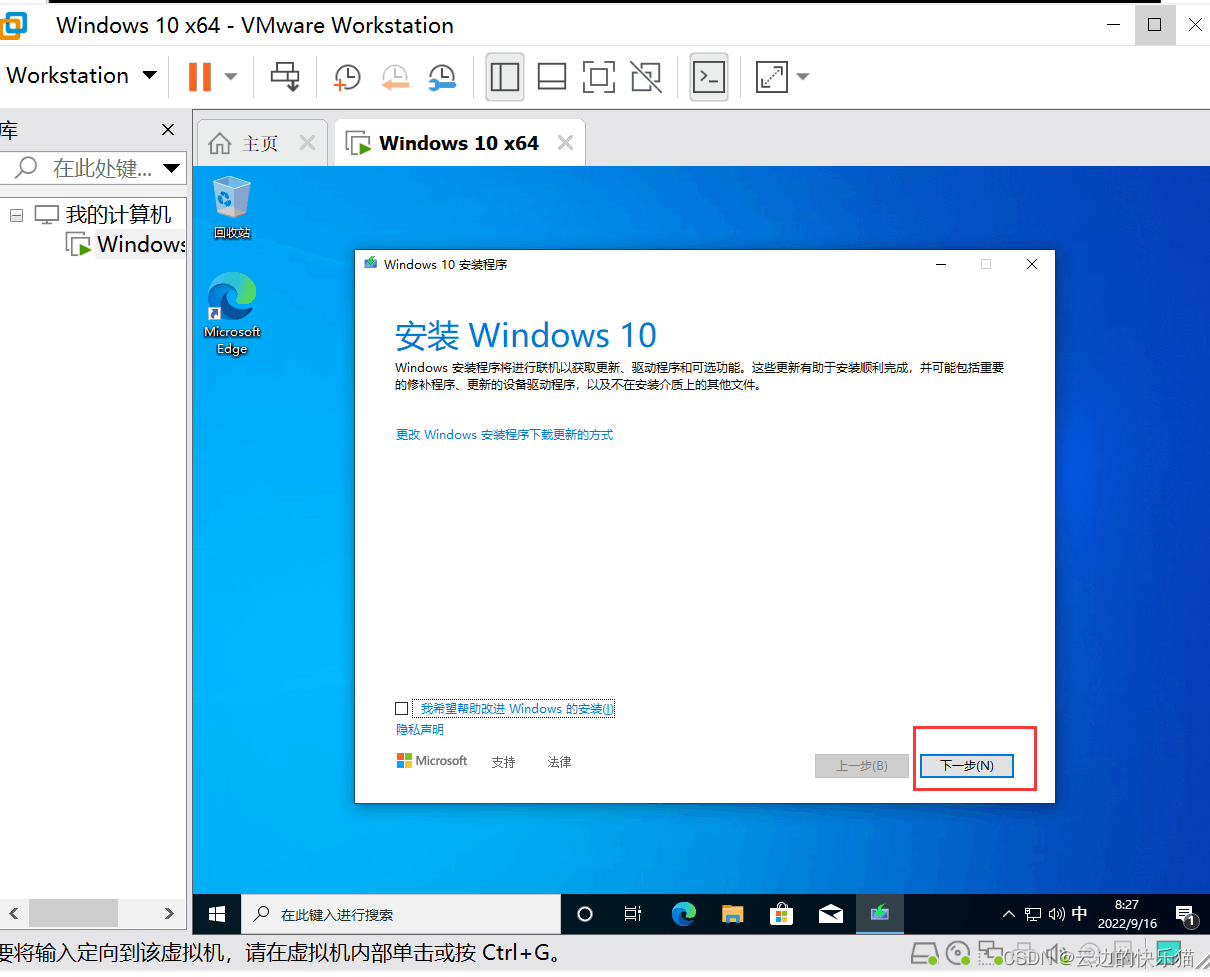This screenshot has height=977, width=1210.
Task: Collapse the 我的计算机 tree node
Action: pos(16,215)
